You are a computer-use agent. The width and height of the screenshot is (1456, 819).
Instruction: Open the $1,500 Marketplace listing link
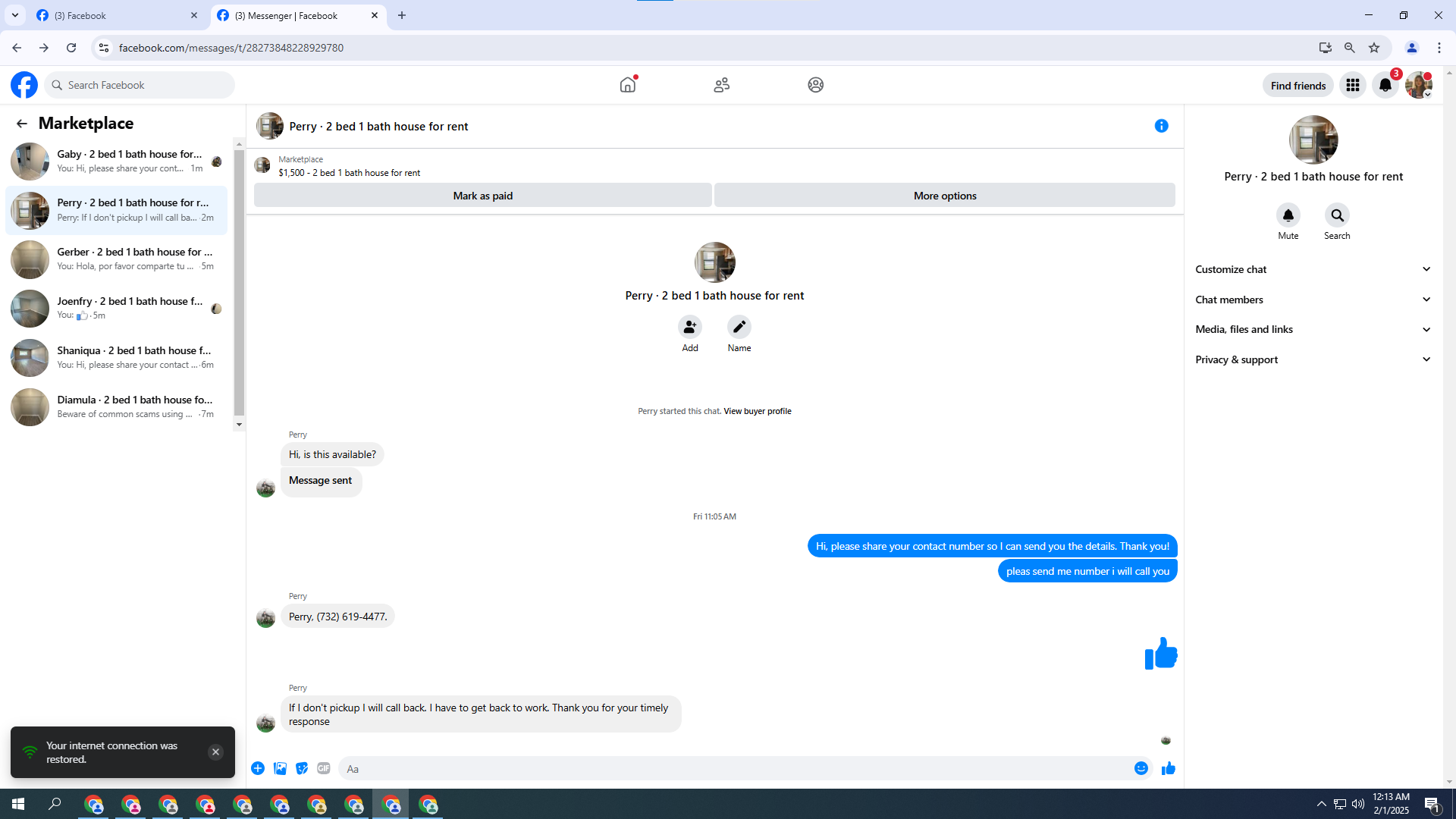tap(349, 173)
